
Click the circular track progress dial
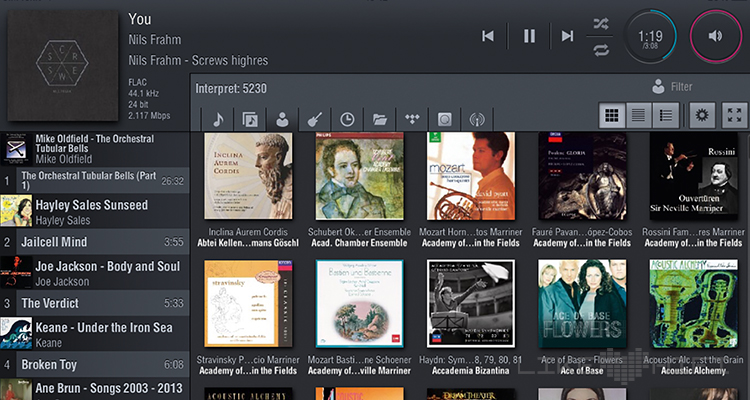point(650,36)
